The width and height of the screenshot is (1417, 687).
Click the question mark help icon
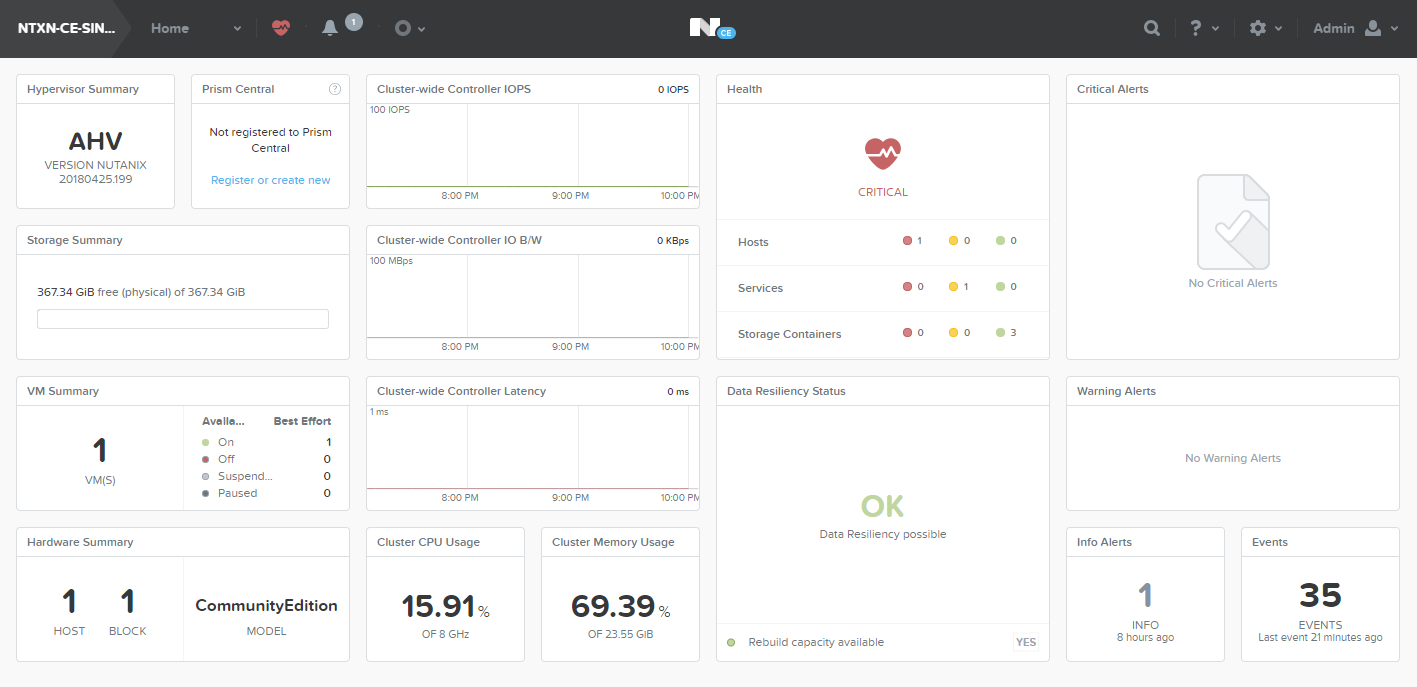(x=1196, y=28)
